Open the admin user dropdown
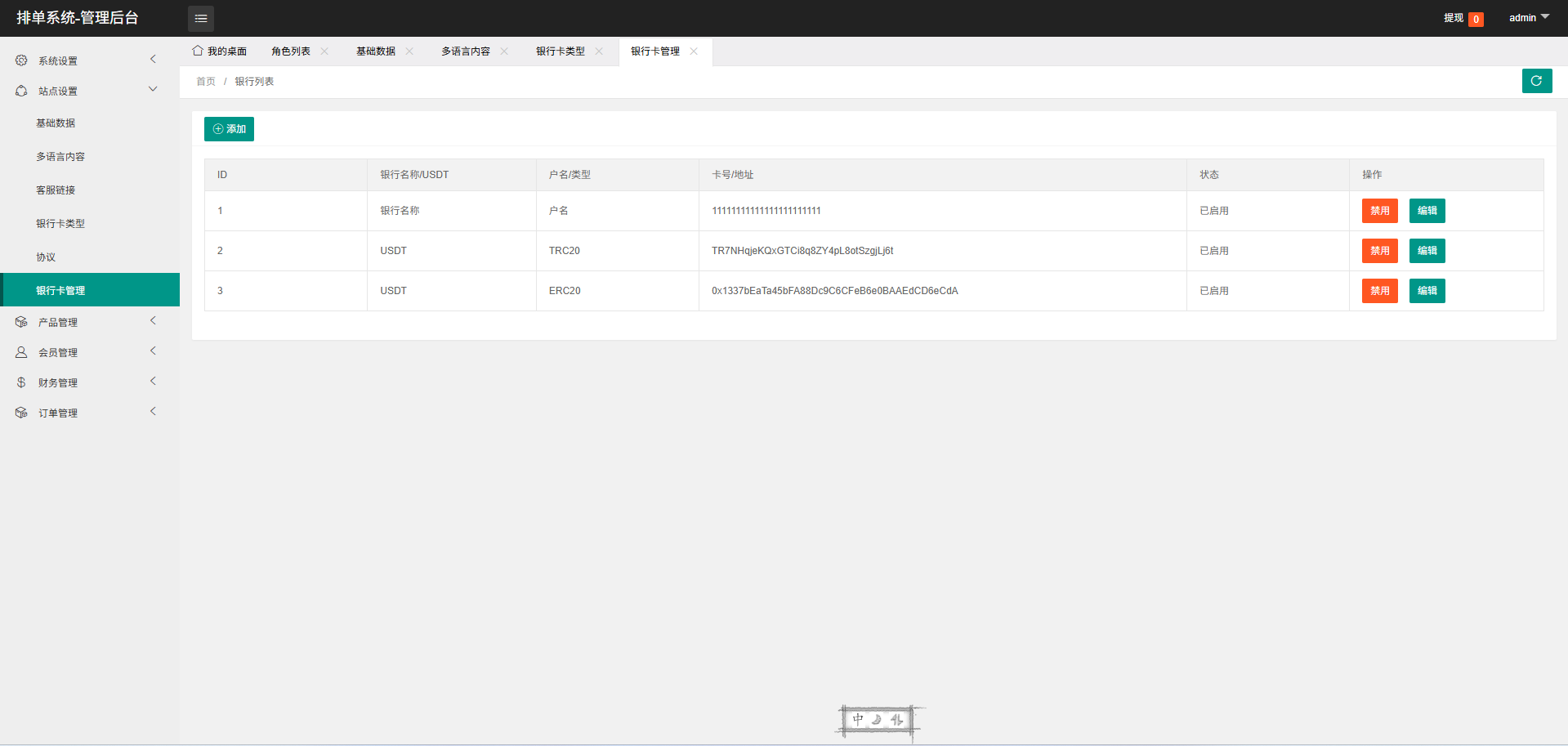The width and height of the screenshot is (1568, 746). coord(1528,18)
